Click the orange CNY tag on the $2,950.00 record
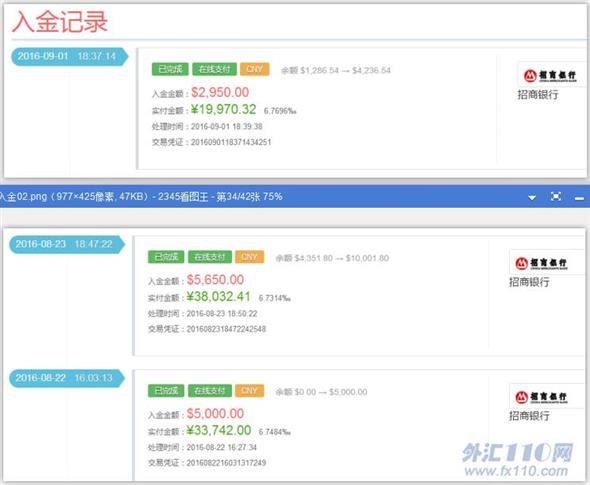This screenshot has width=590, height=485. 255,69
